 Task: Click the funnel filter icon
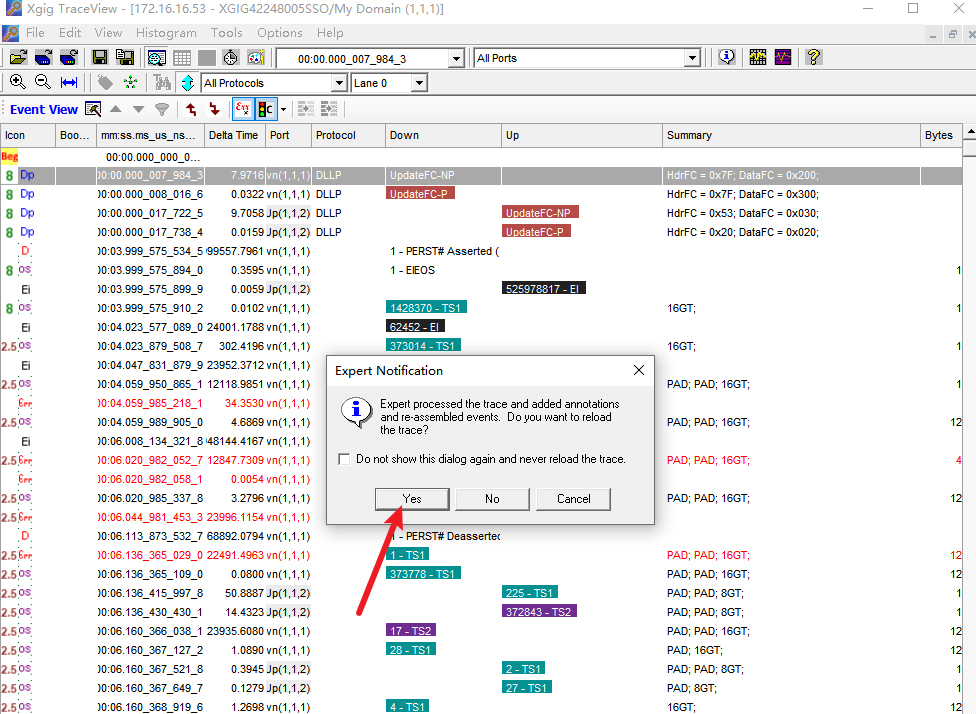tap(162, 110)
